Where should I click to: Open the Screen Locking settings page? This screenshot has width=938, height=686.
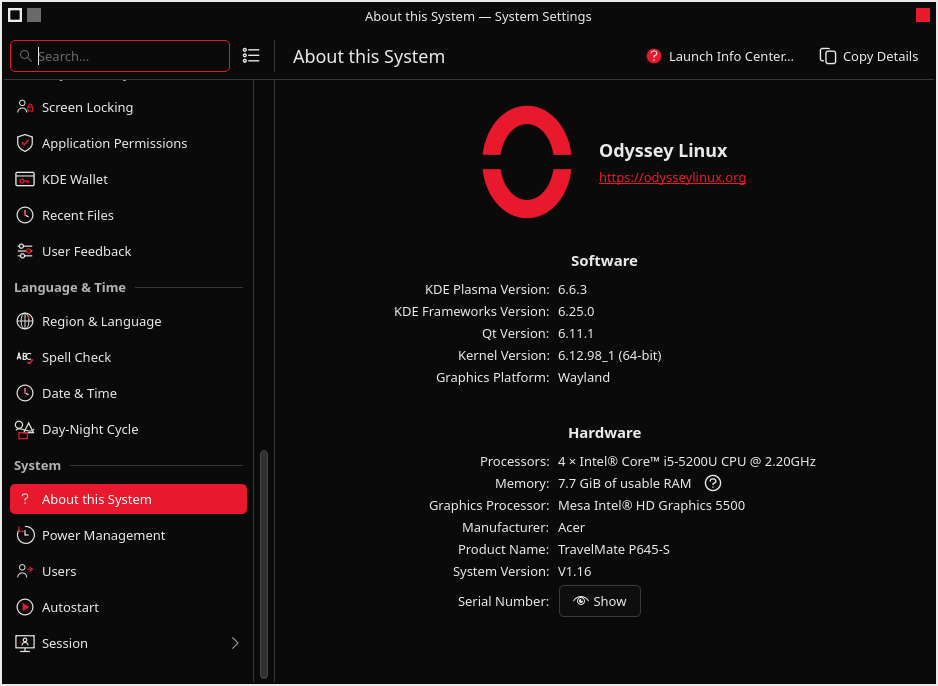pyautogui.click(x=128, y=108)
